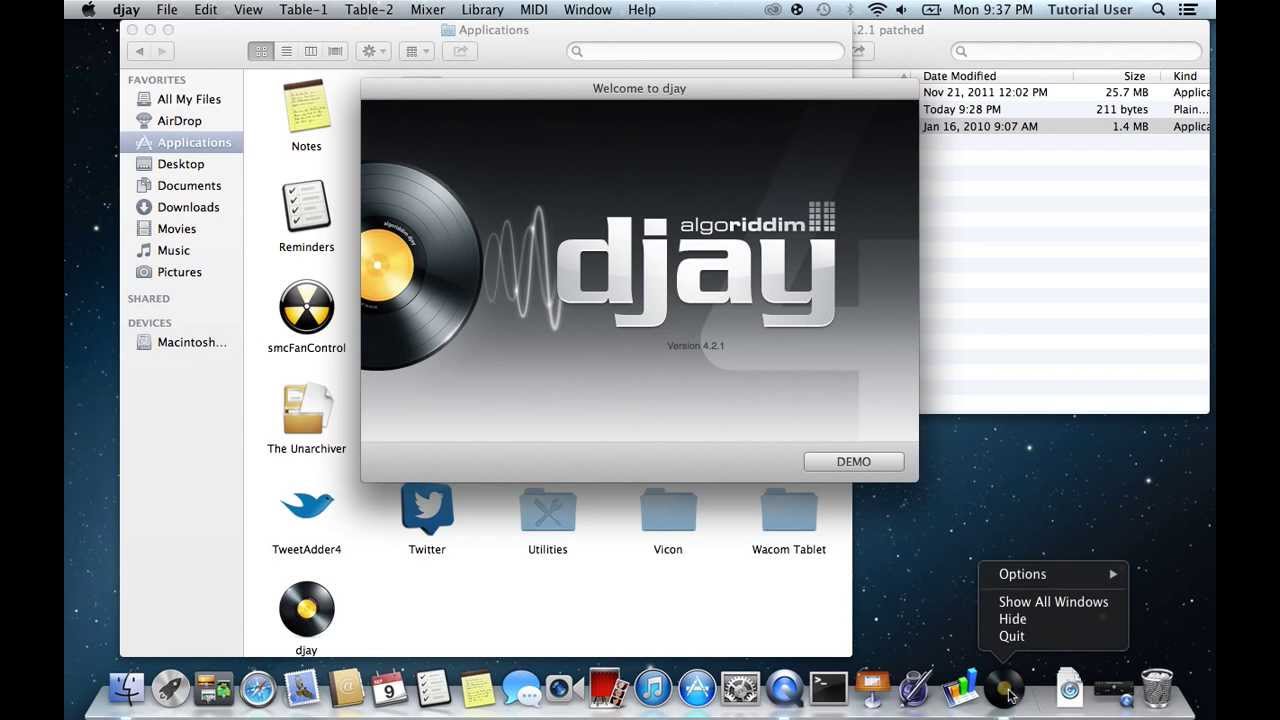Open AirDrop in the Finder sidebar
Screen dimensions: 1280x720
click(181, 121)
